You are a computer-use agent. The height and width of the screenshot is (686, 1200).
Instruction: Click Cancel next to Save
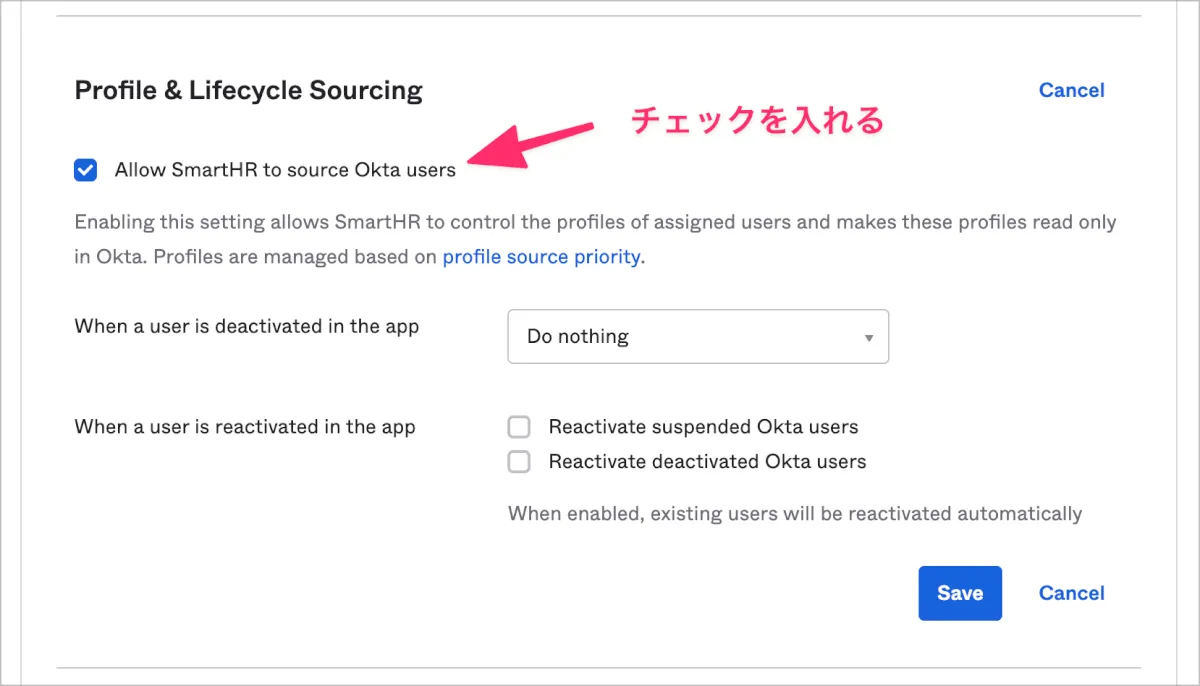coord(1071,593)
